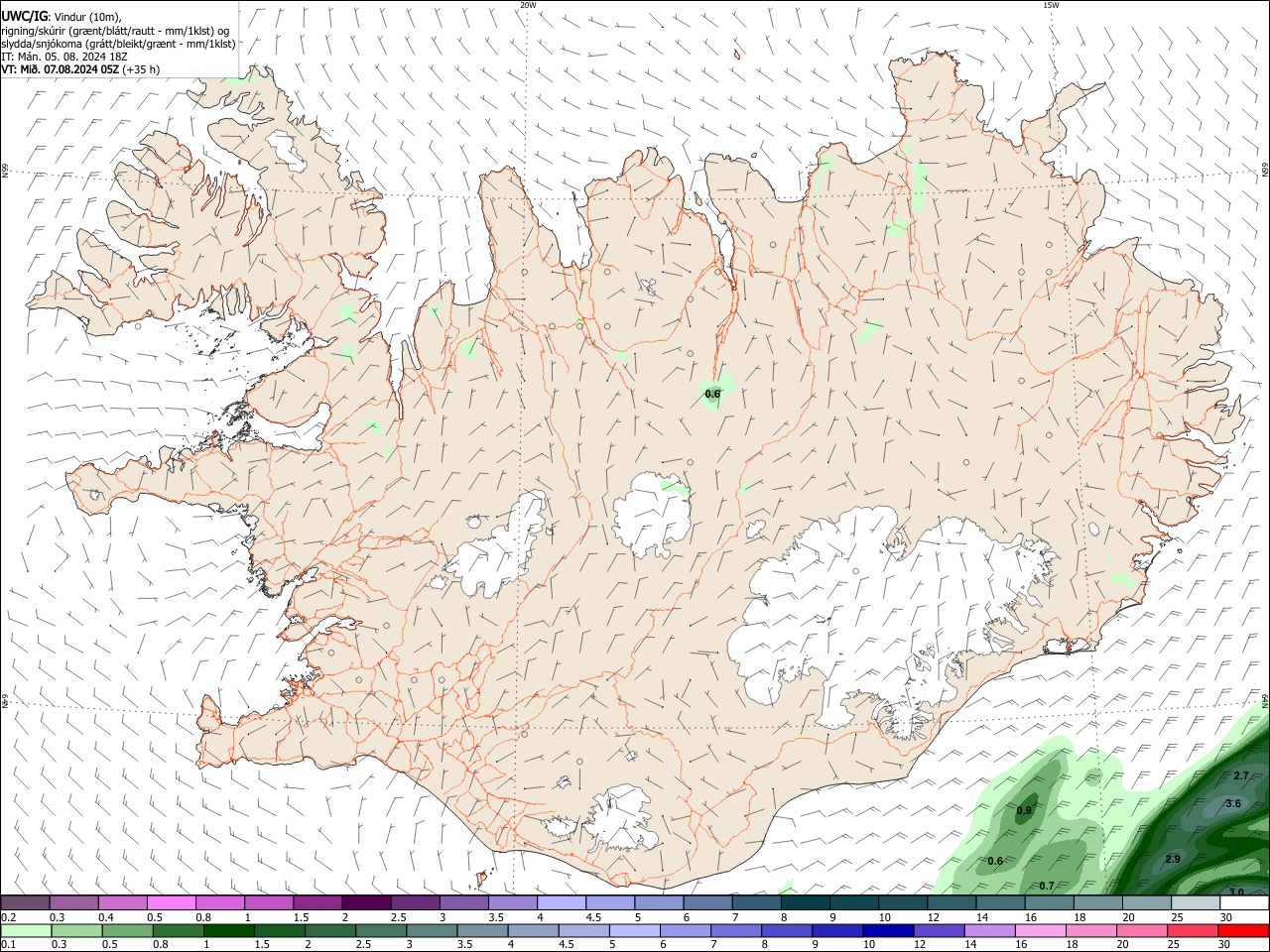
Task: Click the 'slydda/snjókoma' legend description line
Action: pos(118,44)
